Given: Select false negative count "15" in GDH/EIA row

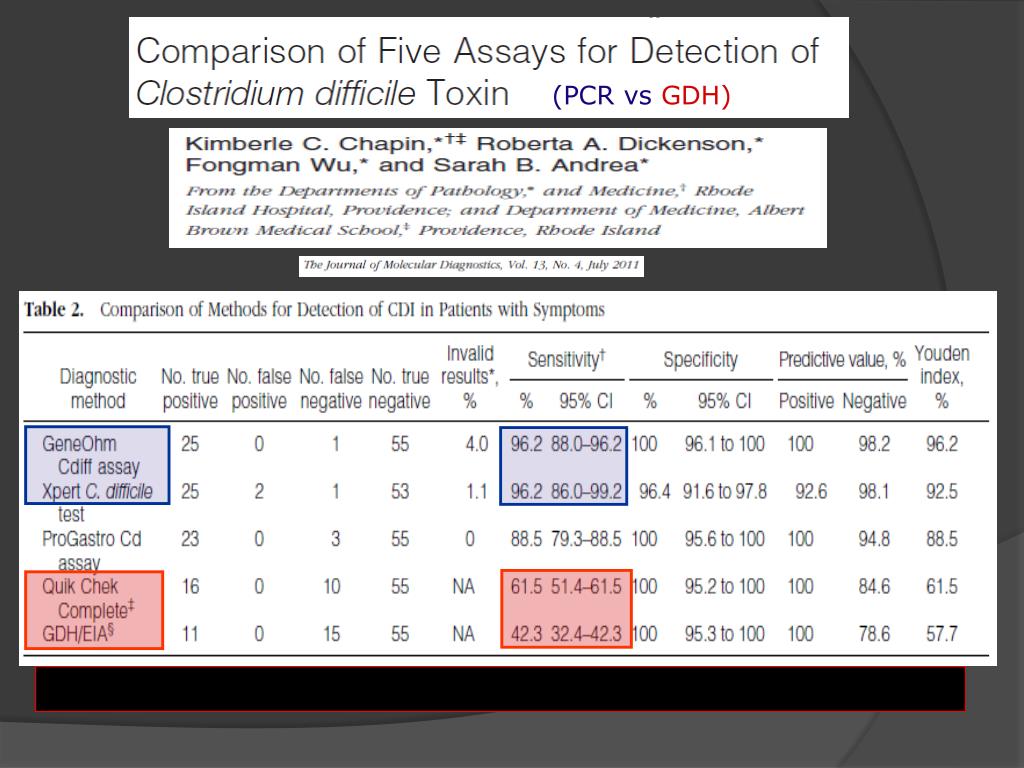Looking at the screenshot, I should tap(332, 633).
